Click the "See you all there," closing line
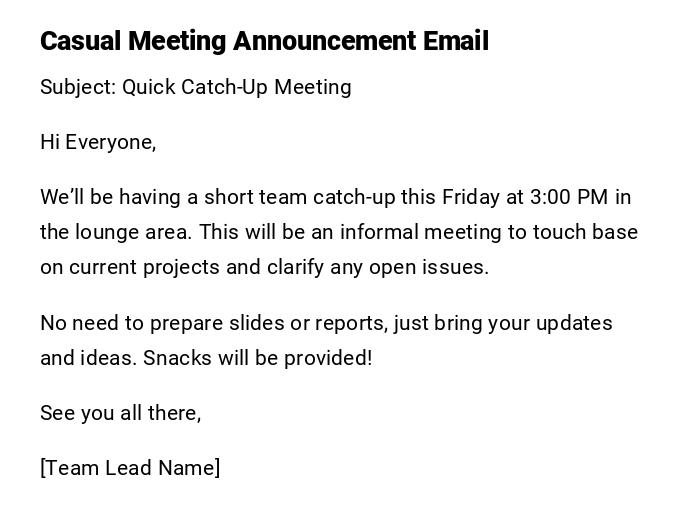 pyautogui.click(x=120, y=413)
